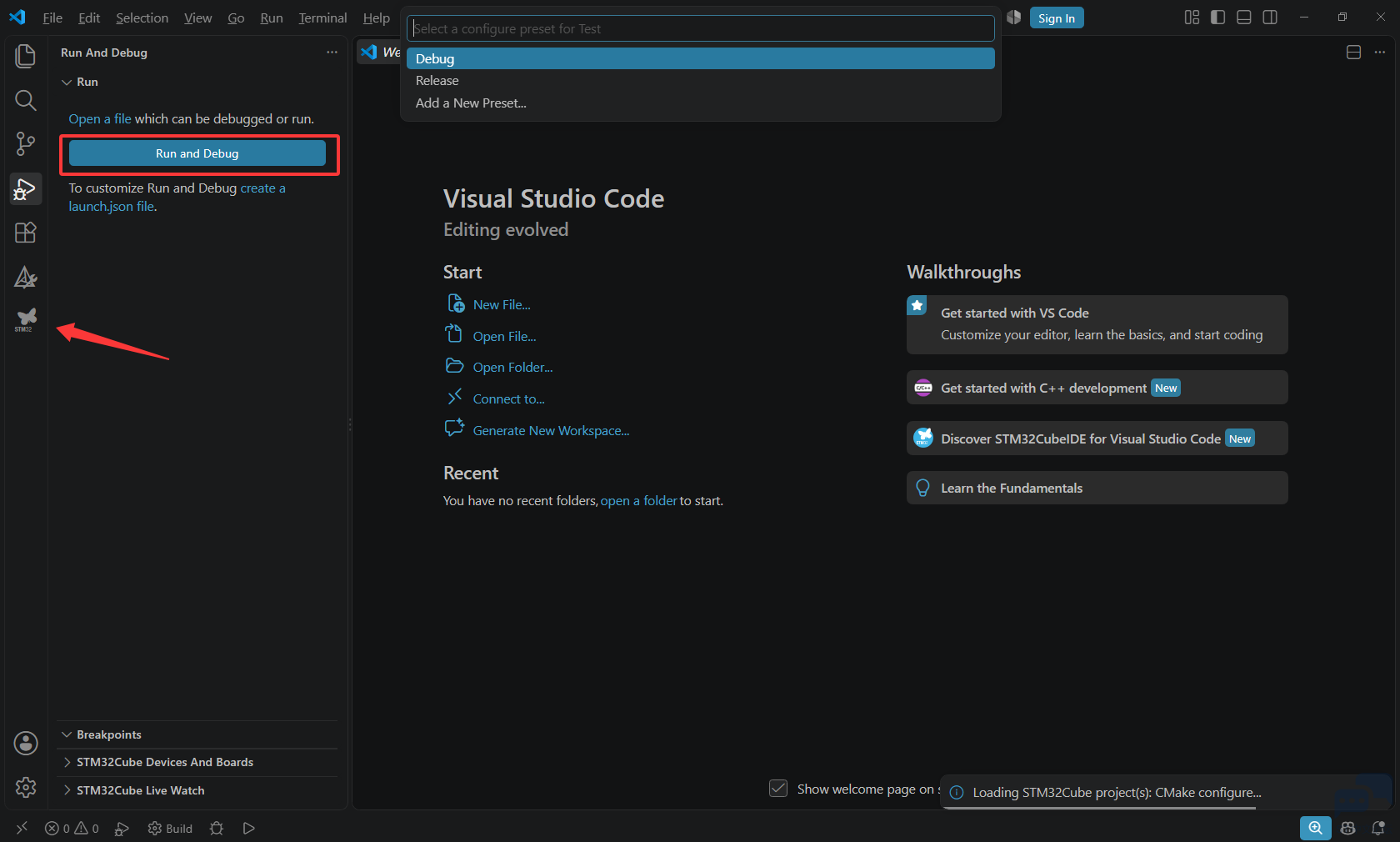Screen dimensions: 1400x842
Task: Click Open File link
Action: [x=504, y=337]
